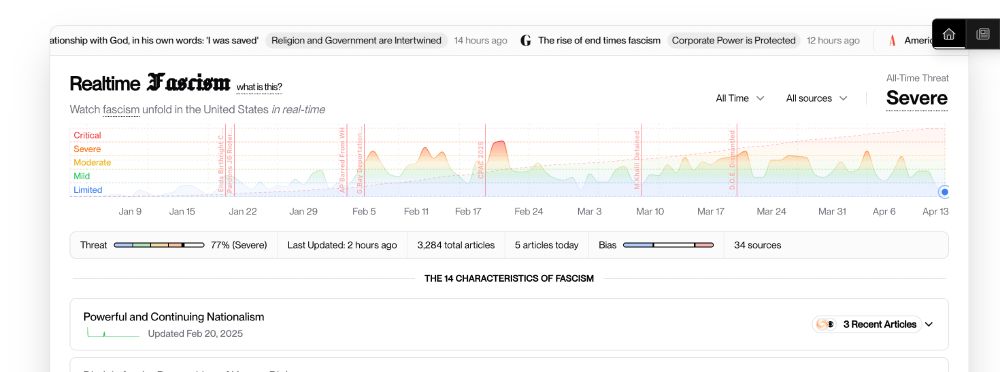Open the All Time dropdown
The height and width of the screenshot is (372, 1000).
pos(740,98)
